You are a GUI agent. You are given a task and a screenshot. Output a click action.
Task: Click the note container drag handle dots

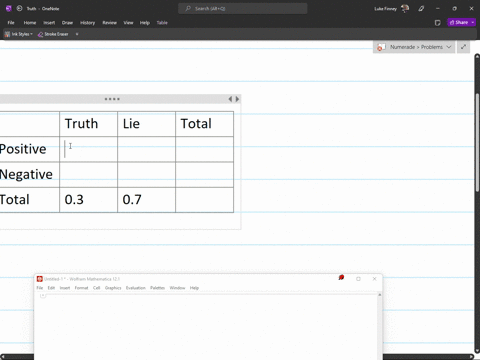(112, 99)
